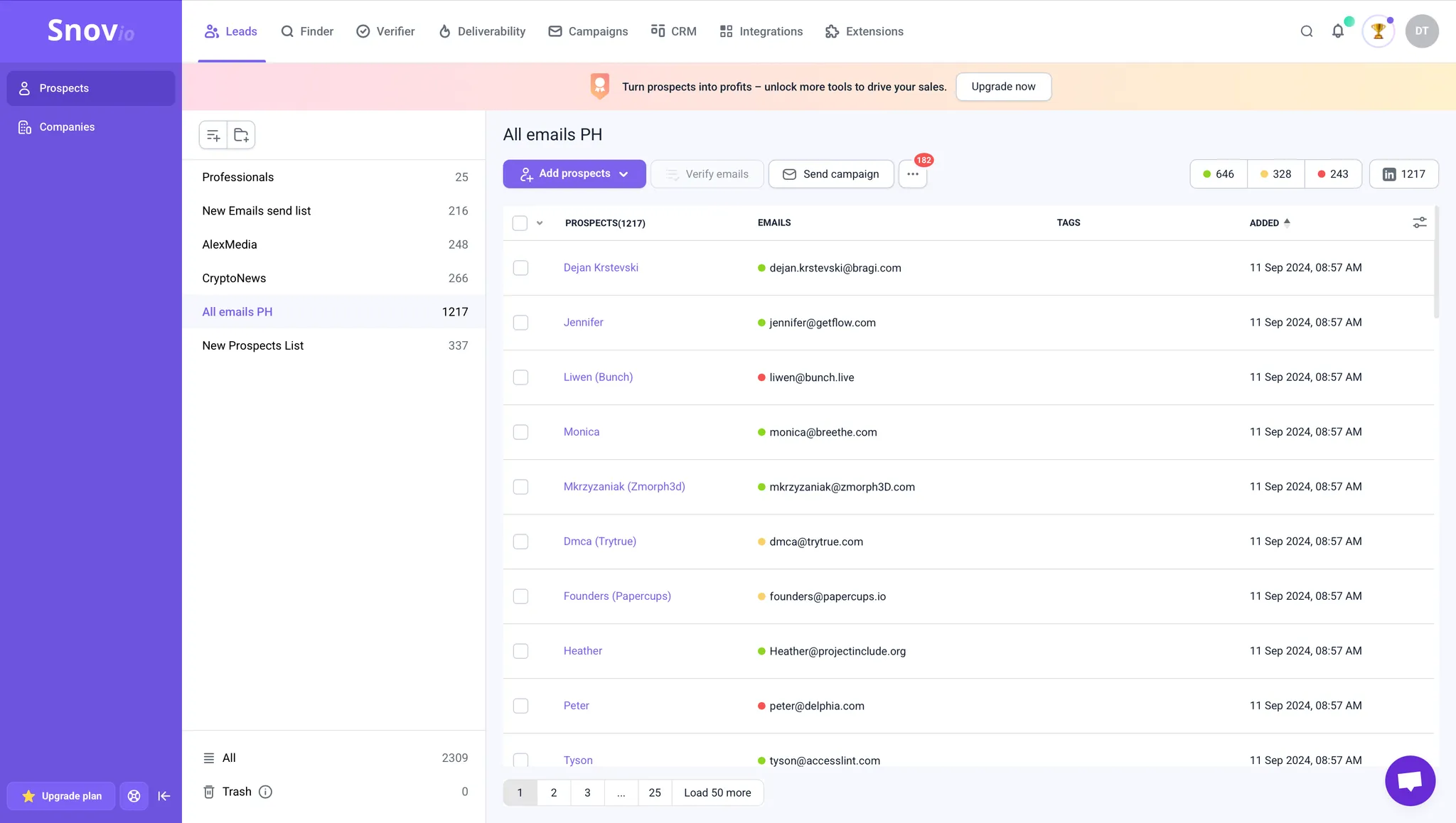Open the Finder tab
Viewport: 1456px width, 823px height.
coord(307,31)
